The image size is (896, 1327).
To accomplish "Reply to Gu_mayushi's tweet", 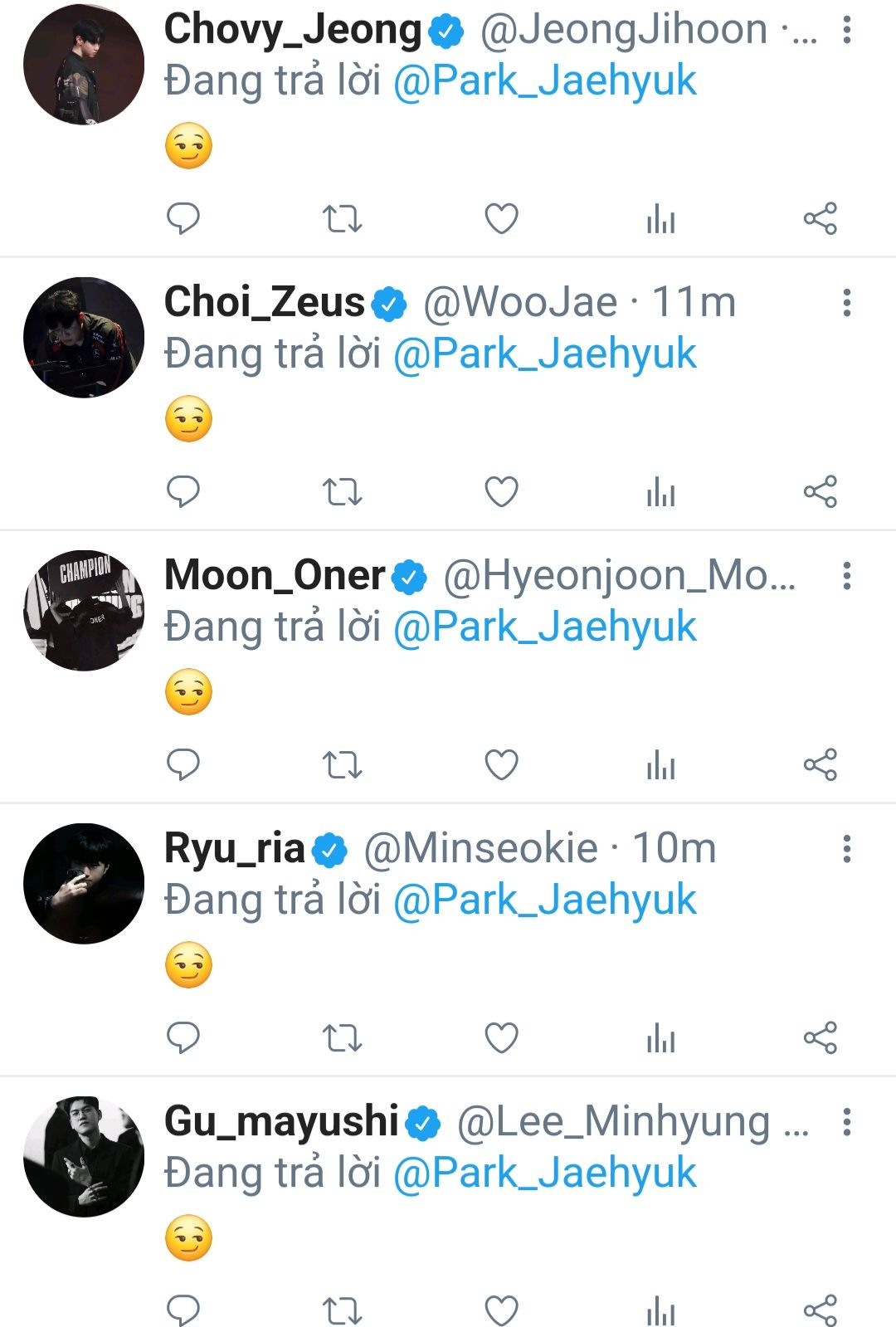I will 183,1310.
